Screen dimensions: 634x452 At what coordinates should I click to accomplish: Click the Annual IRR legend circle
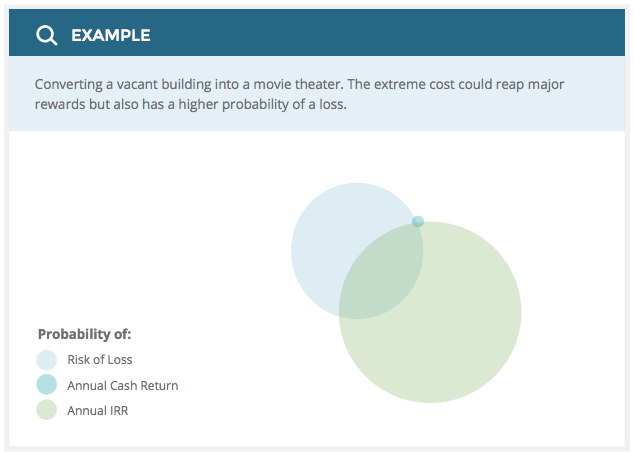coord(47,410)
